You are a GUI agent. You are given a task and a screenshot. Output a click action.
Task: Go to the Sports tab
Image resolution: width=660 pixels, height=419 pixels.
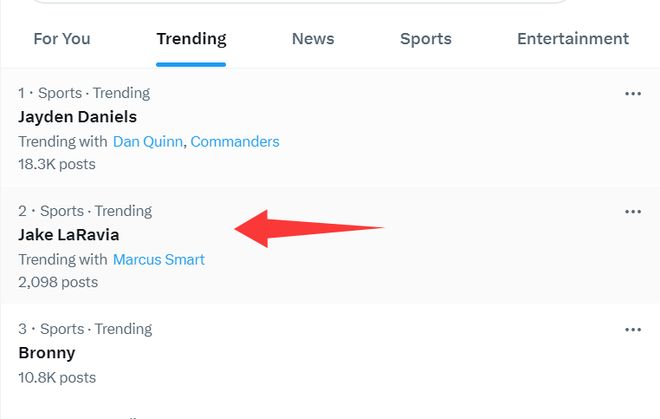[x=426, y=39]
